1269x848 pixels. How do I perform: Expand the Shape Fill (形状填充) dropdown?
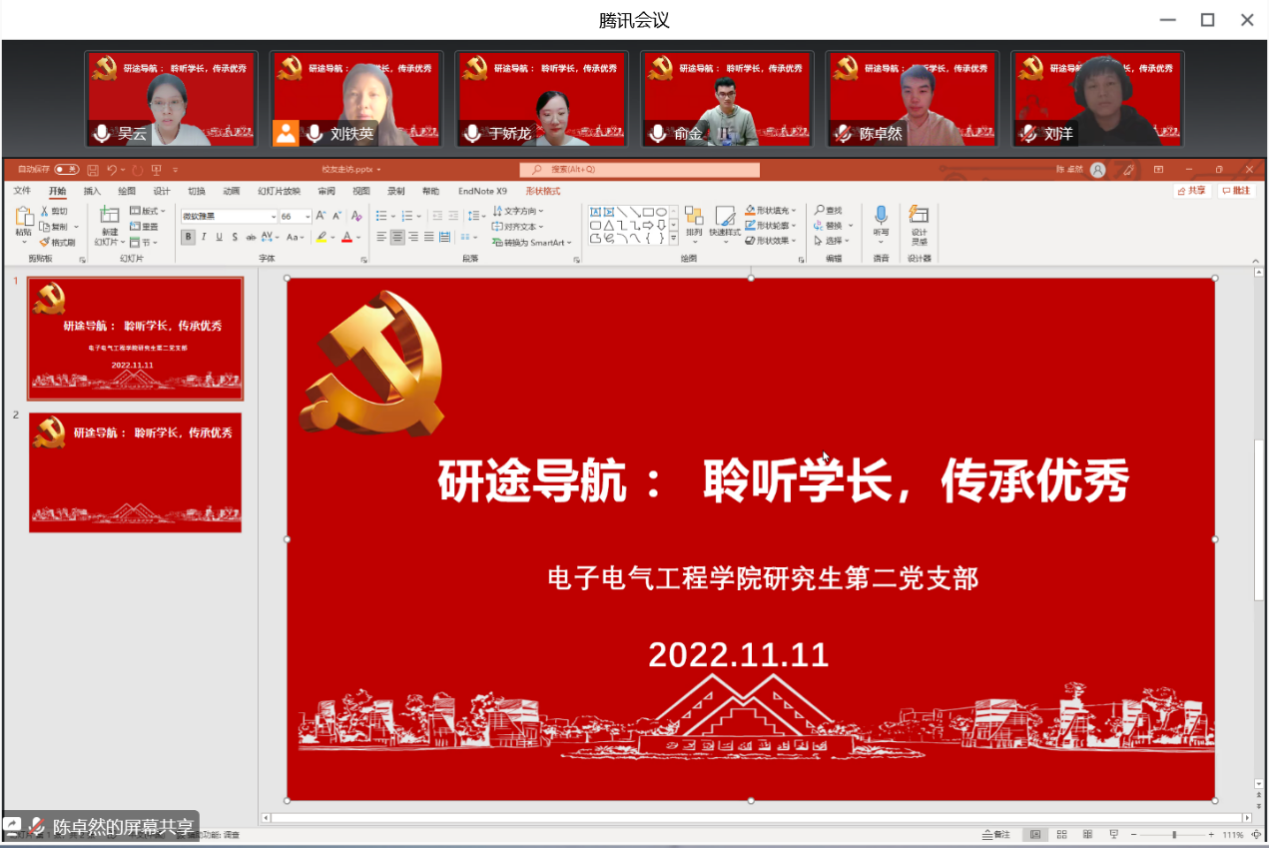(795, 210)
